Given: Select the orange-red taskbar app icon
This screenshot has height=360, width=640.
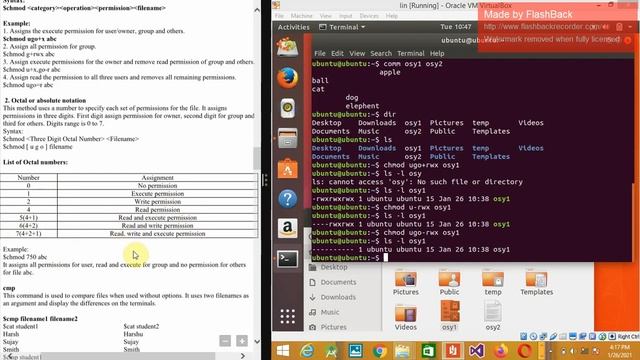Looking at the screenshot, I should (452, 351).
